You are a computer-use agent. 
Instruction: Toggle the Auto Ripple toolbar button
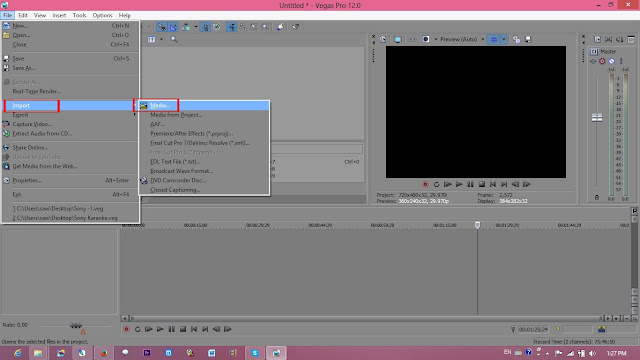click(186, 27)
